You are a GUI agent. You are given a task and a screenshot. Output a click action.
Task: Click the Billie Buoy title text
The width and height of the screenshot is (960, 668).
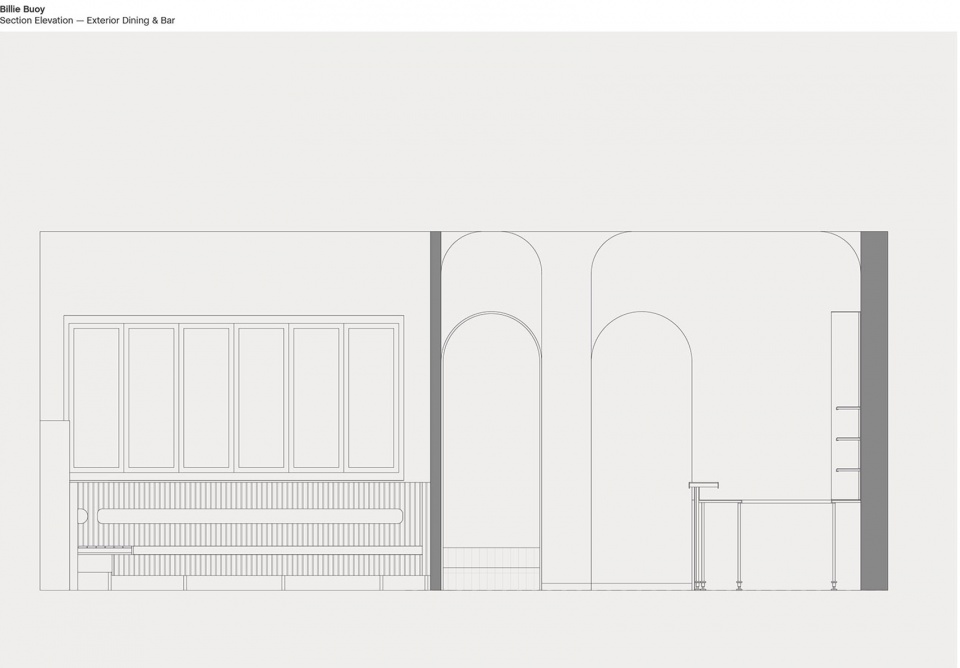(x=22, y=9)
